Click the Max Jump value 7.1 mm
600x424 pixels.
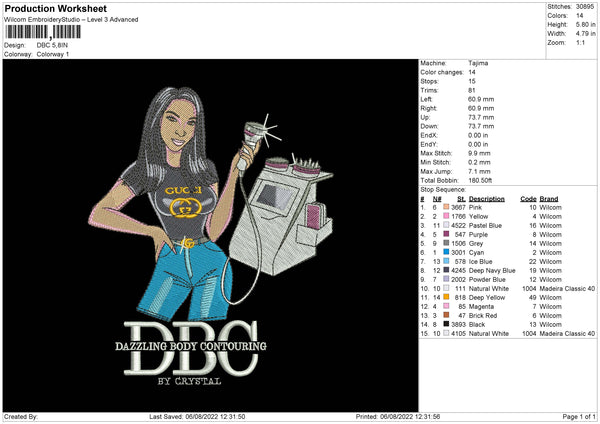coord(479,171)
